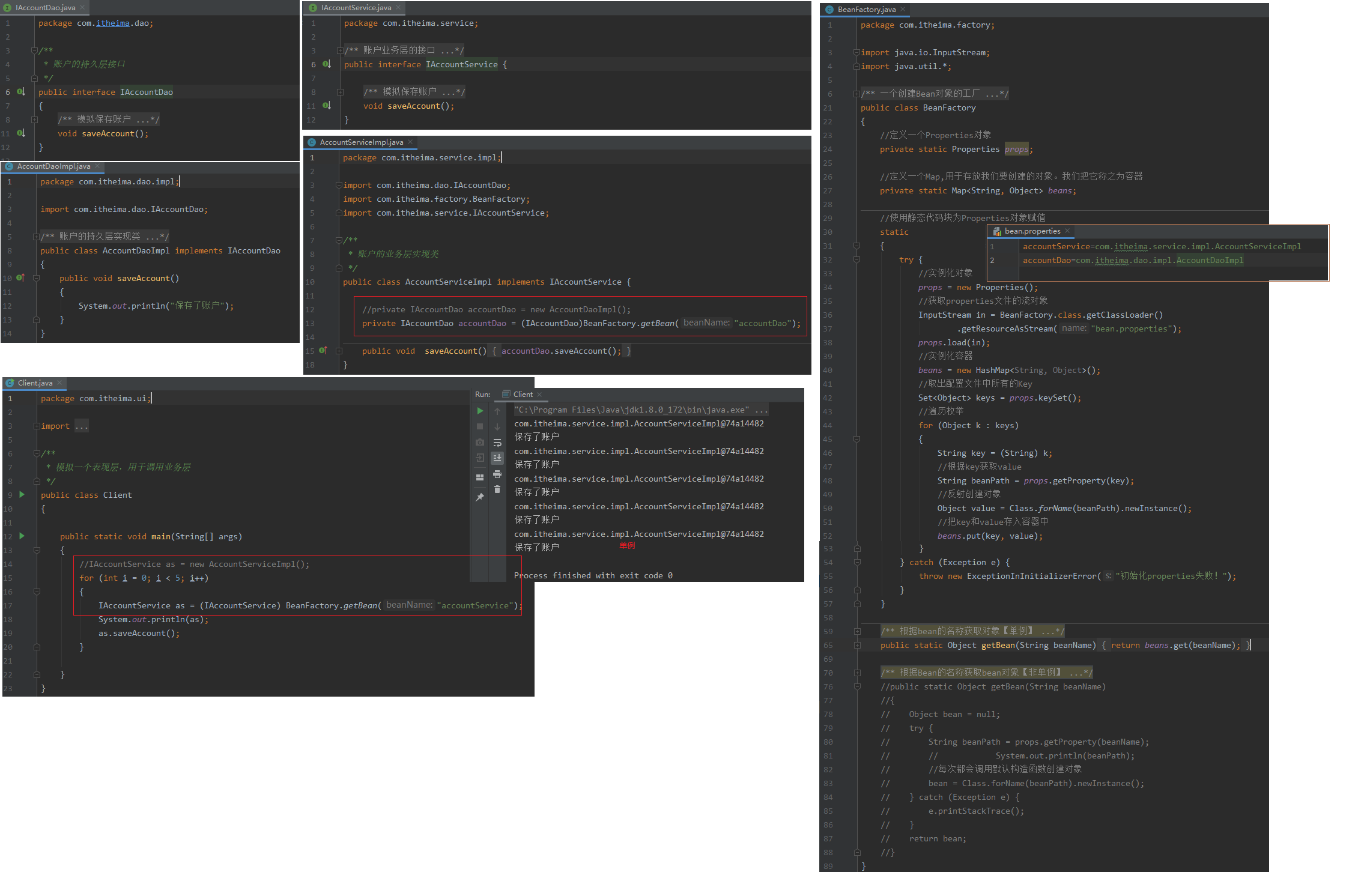Click the restore layout icon in Run panel
The image size is (1367, 896).
[480, 477]
